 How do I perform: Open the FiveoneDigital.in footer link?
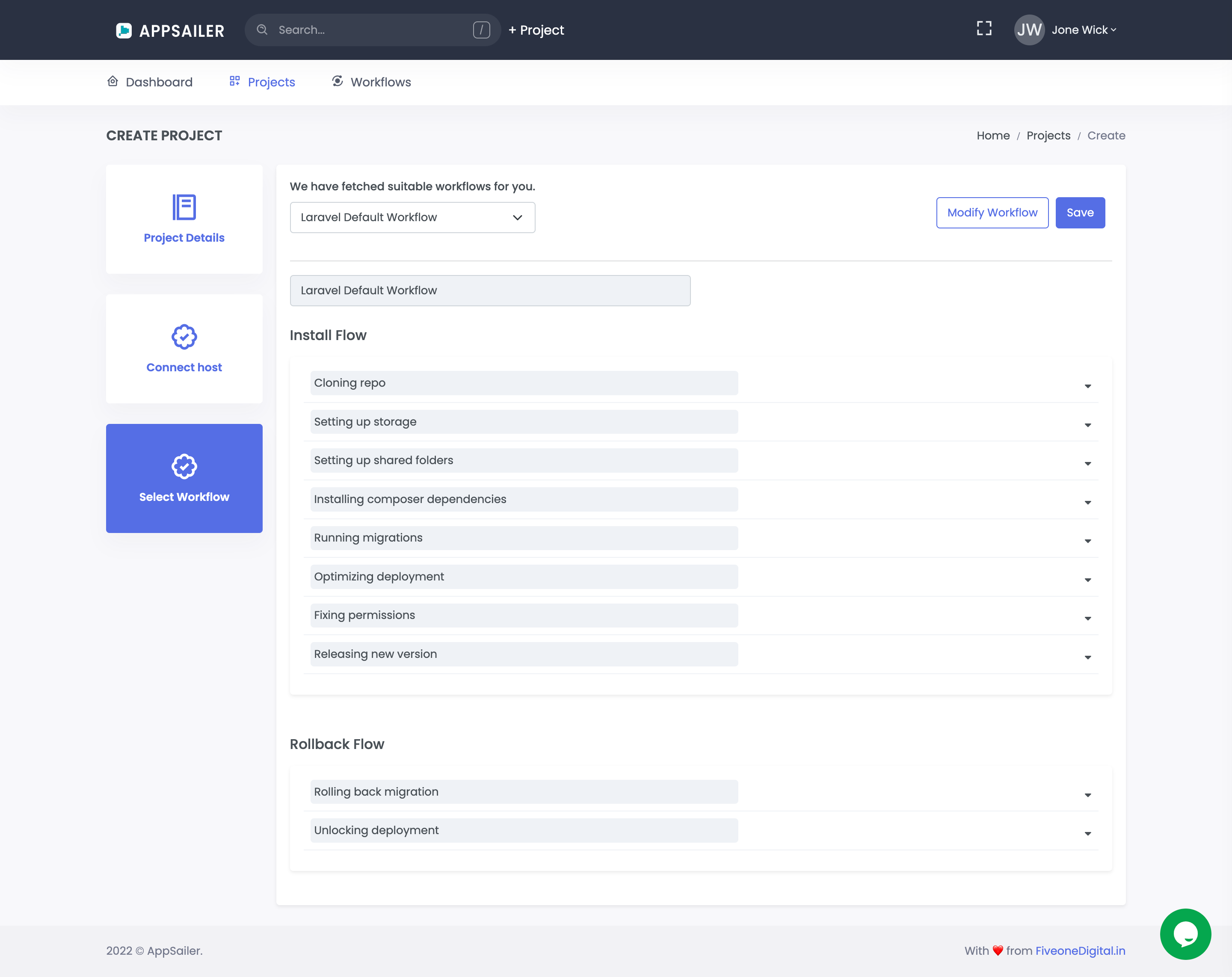(1080, 951)
